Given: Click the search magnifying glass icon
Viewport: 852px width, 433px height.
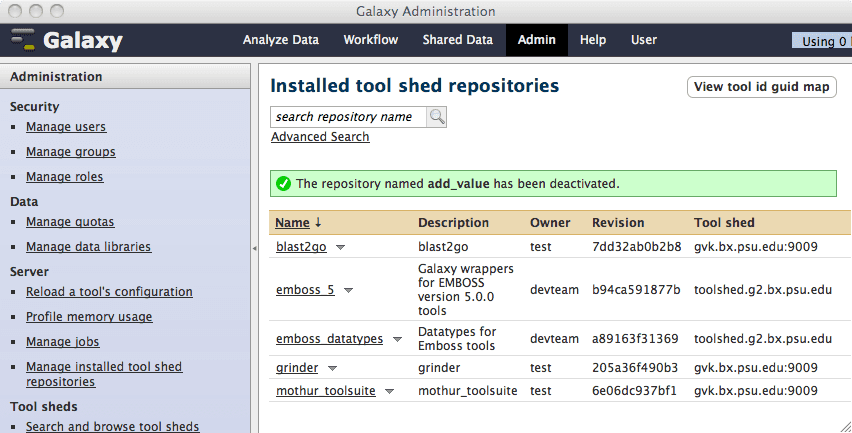Looking at the screenshot, I should [437, 117].
